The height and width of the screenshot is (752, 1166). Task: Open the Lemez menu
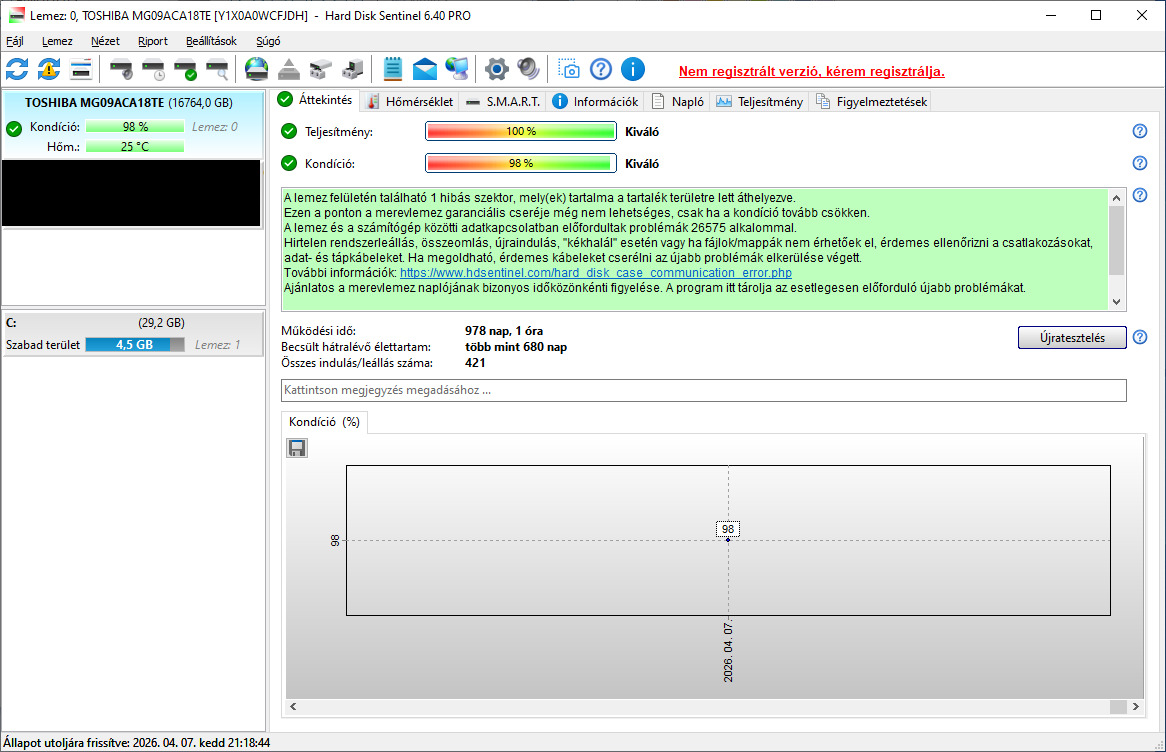[x=57, y=42]
